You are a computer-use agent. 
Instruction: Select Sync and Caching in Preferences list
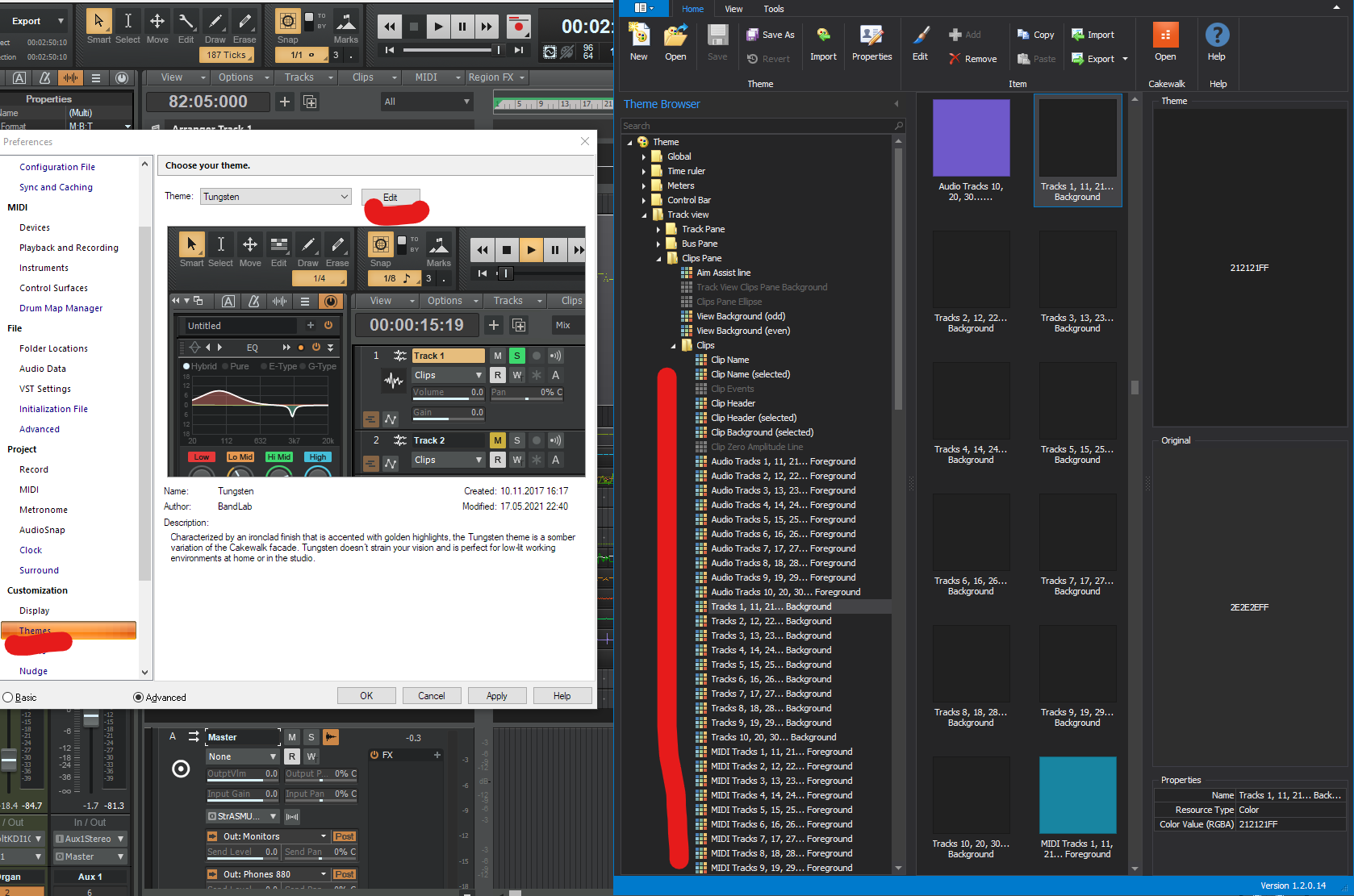point(56,187)
